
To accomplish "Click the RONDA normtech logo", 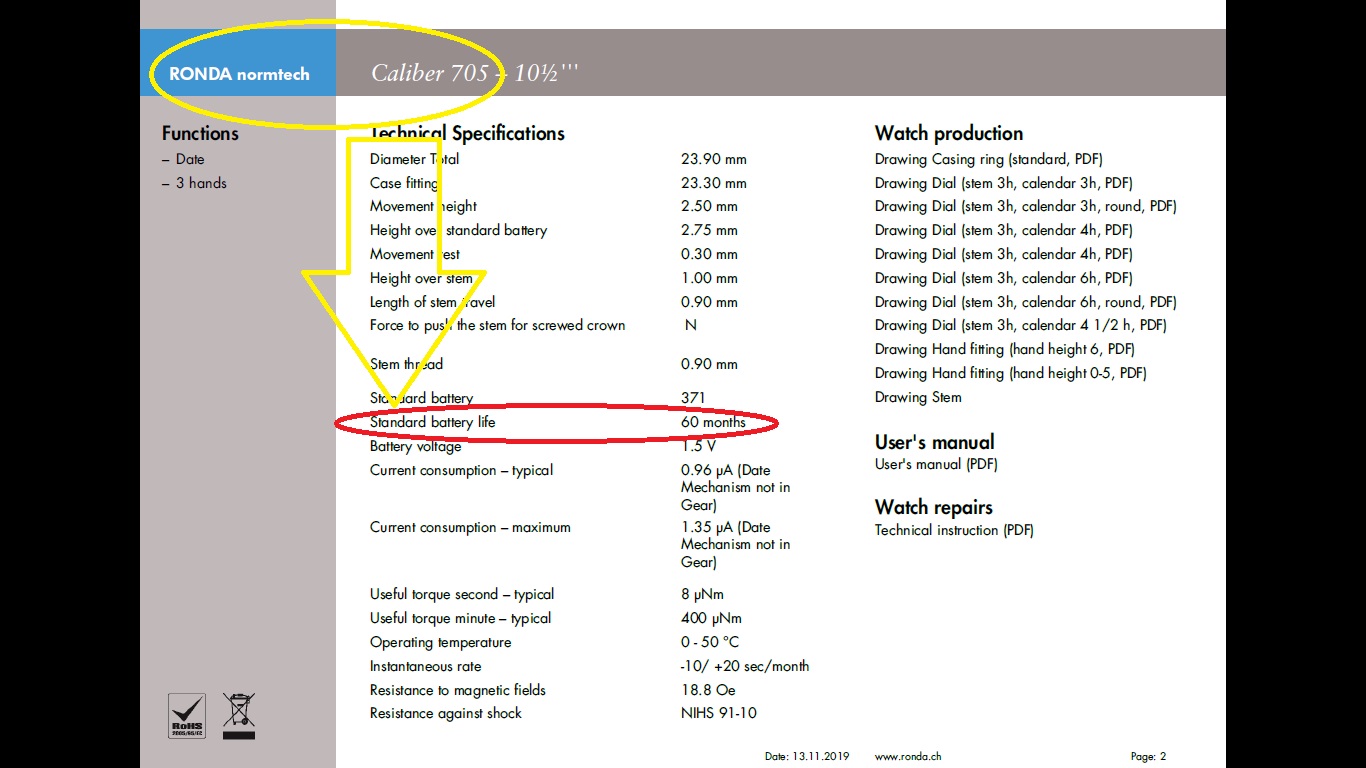I will click(239, 74).
